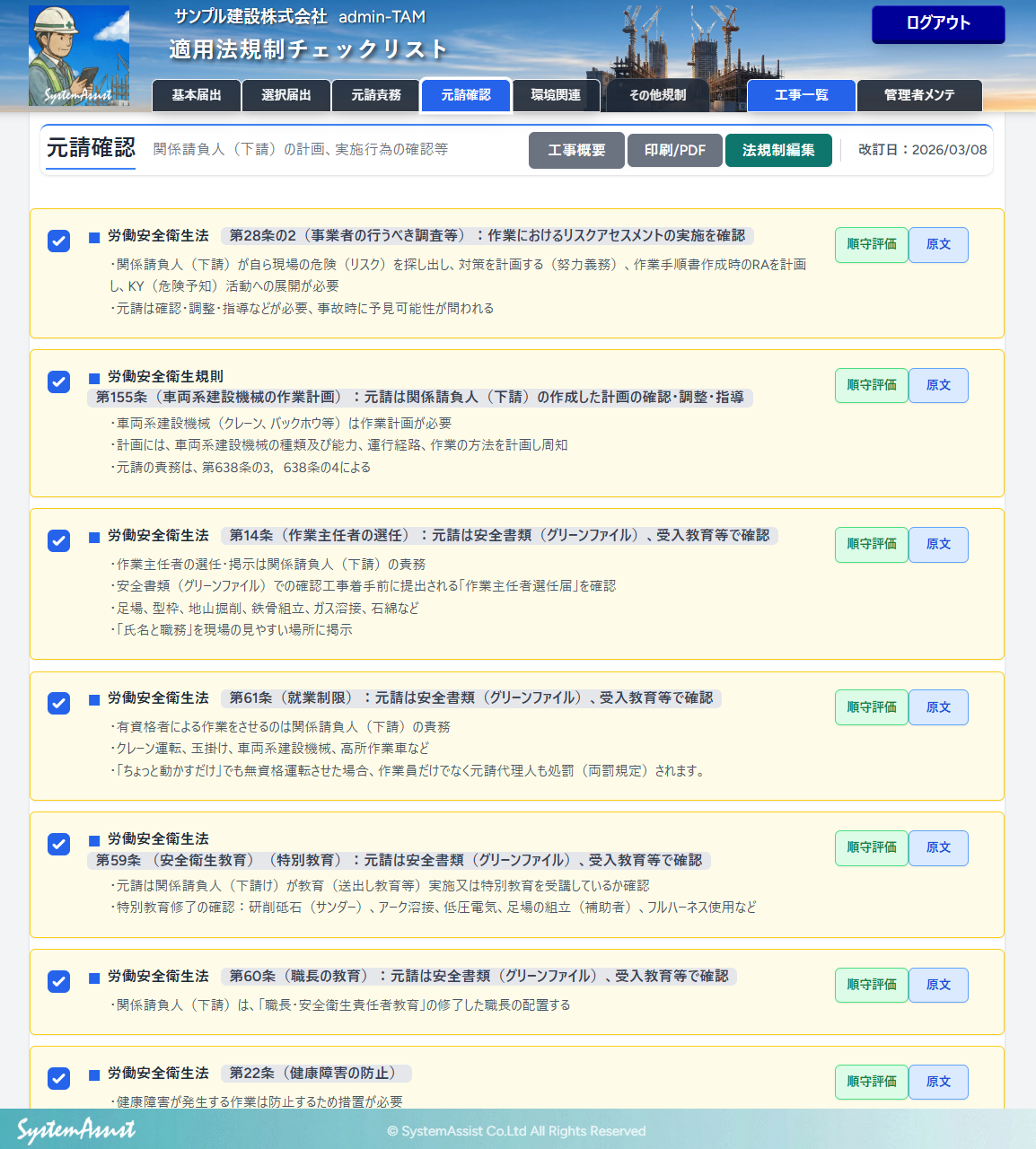Click the construction worker logo image
This screenshot has width=1036, height=1149.
pyautogui.click(x=79, y=56)
